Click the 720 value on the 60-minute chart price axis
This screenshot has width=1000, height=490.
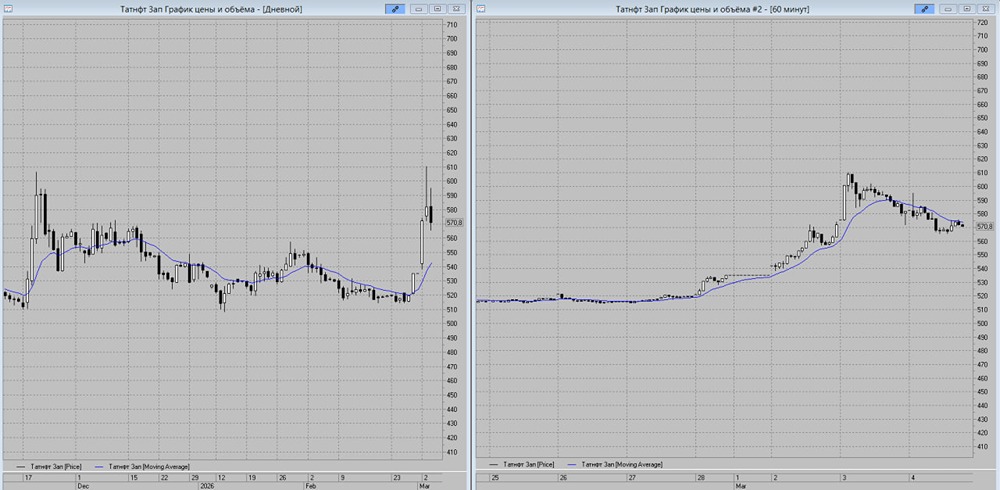coord(982,22)
